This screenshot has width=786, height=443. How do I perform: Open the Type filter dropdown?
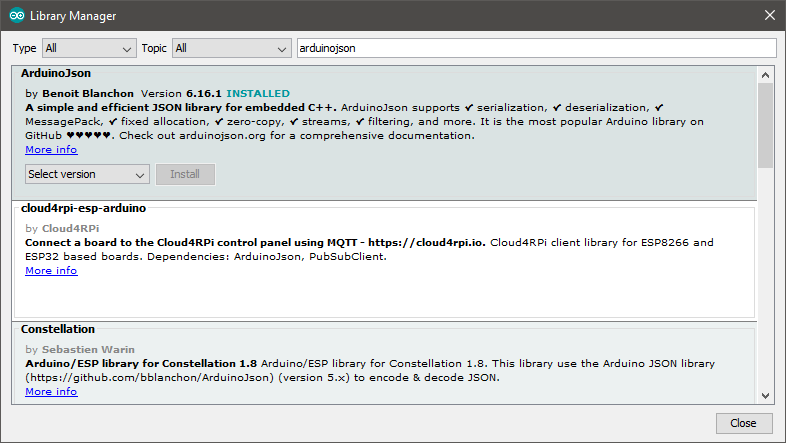click(89, 49)
